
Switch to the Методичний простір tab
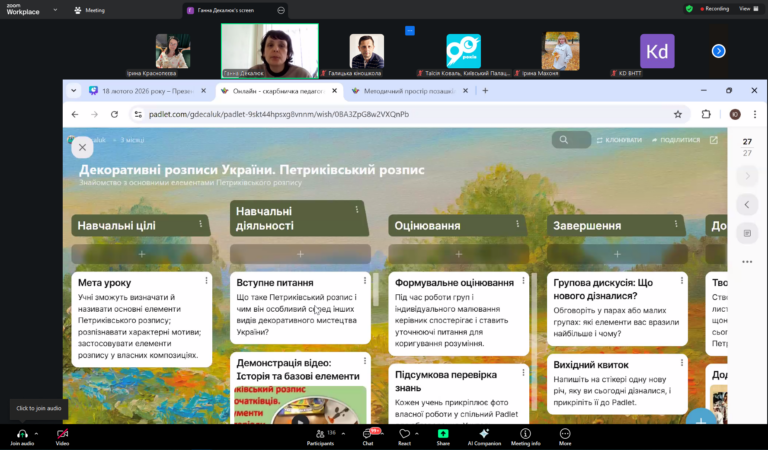click(x=409, y=91)
